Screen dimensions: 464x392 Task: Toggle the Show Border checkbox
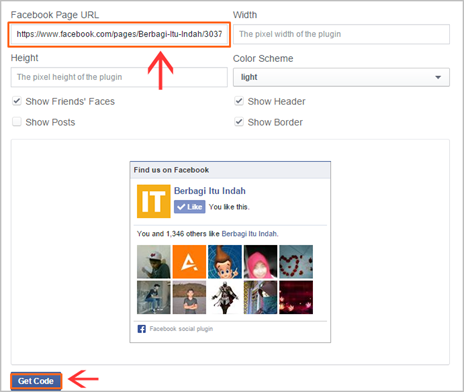(x=239, y=122)
